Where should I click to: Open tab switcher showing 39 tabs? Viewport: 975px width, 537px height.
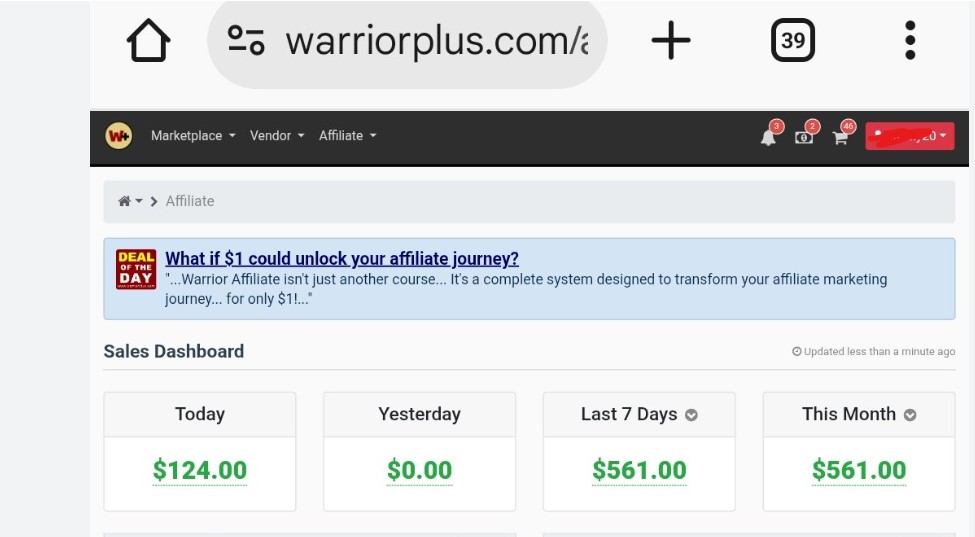[x=793, y=41]
